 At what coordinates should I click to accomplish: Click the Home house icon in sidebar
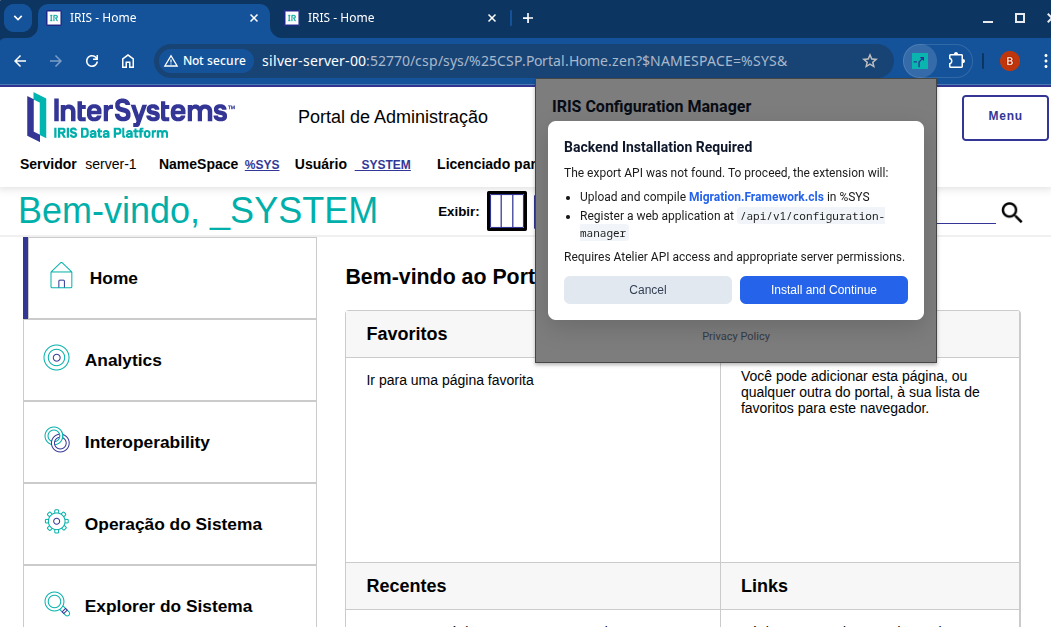61,276
